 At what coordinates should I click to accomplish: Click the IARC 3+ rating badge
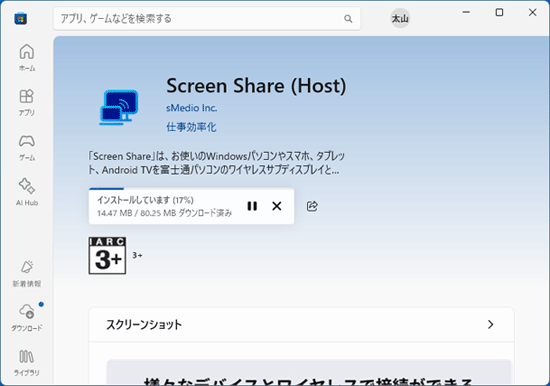(x=107, y=255)
